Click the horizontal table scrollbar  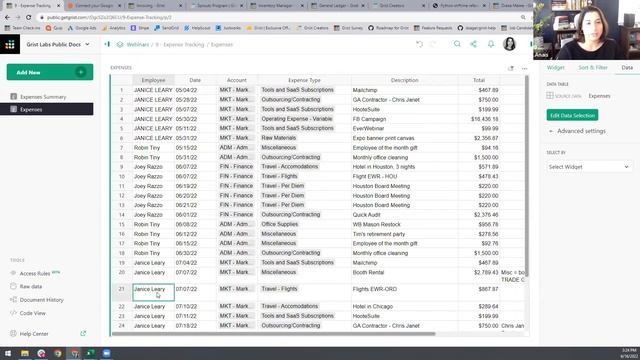(x=273, y=334)
